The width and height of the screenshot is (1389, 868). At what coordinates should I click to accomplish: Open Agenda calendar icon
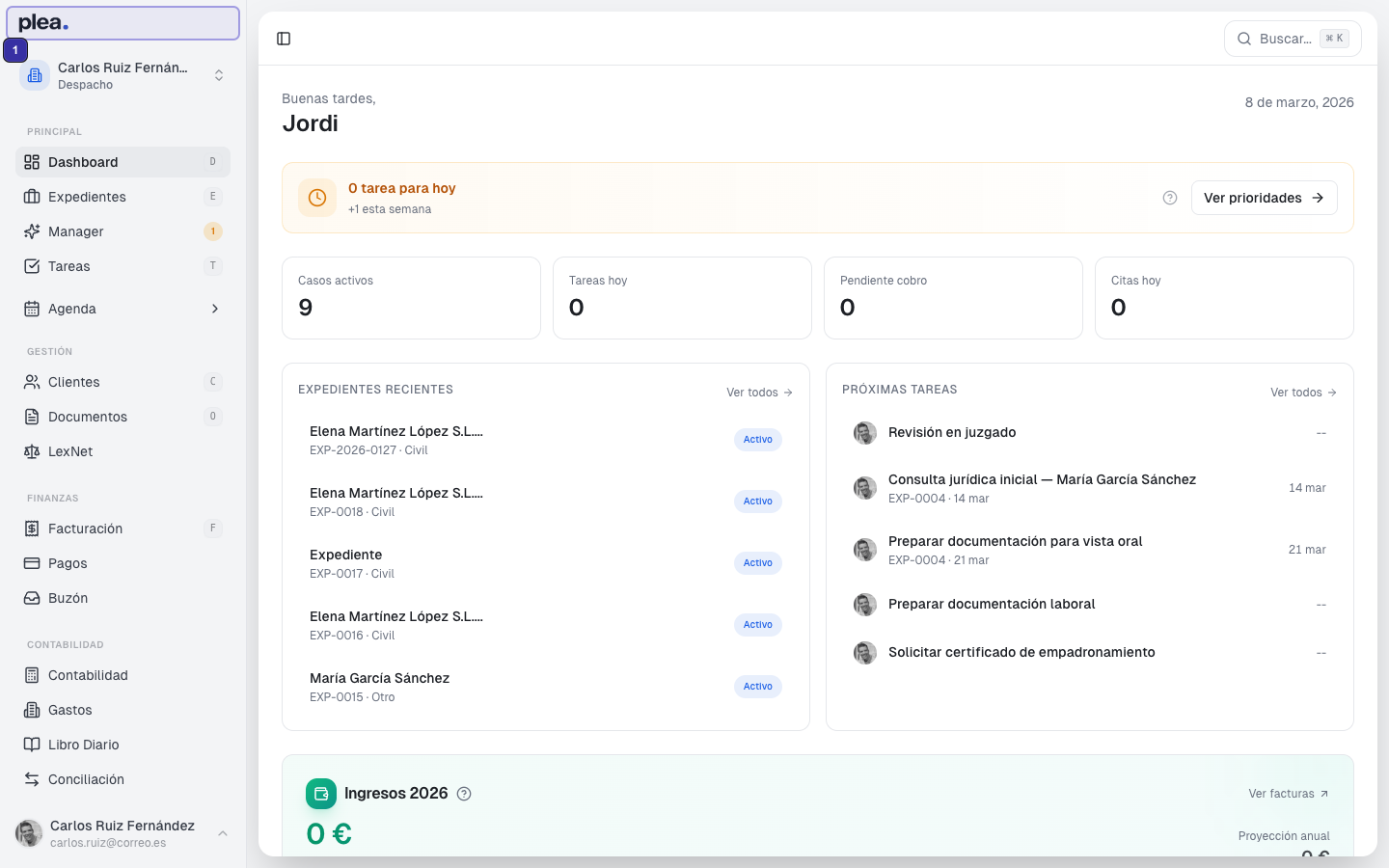(32, 309)
